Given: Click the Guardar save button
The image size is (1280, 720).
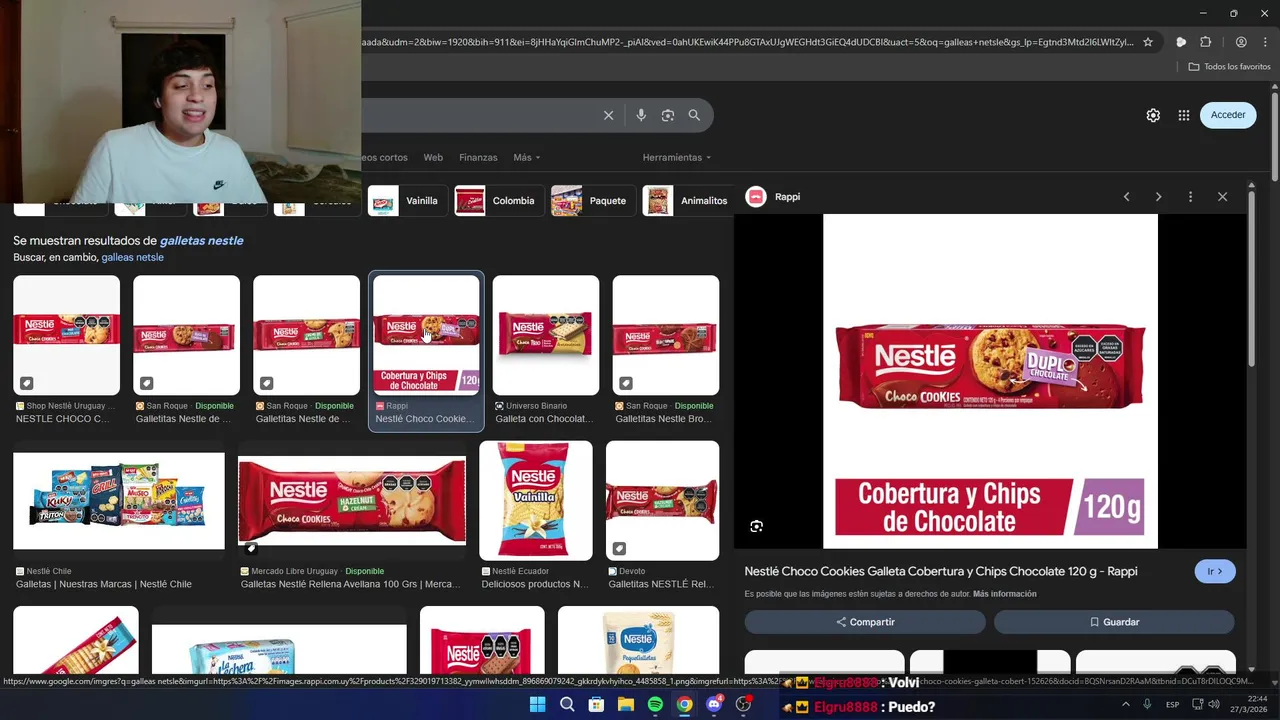Looking at the screenshot, I should coord(1114,622).
